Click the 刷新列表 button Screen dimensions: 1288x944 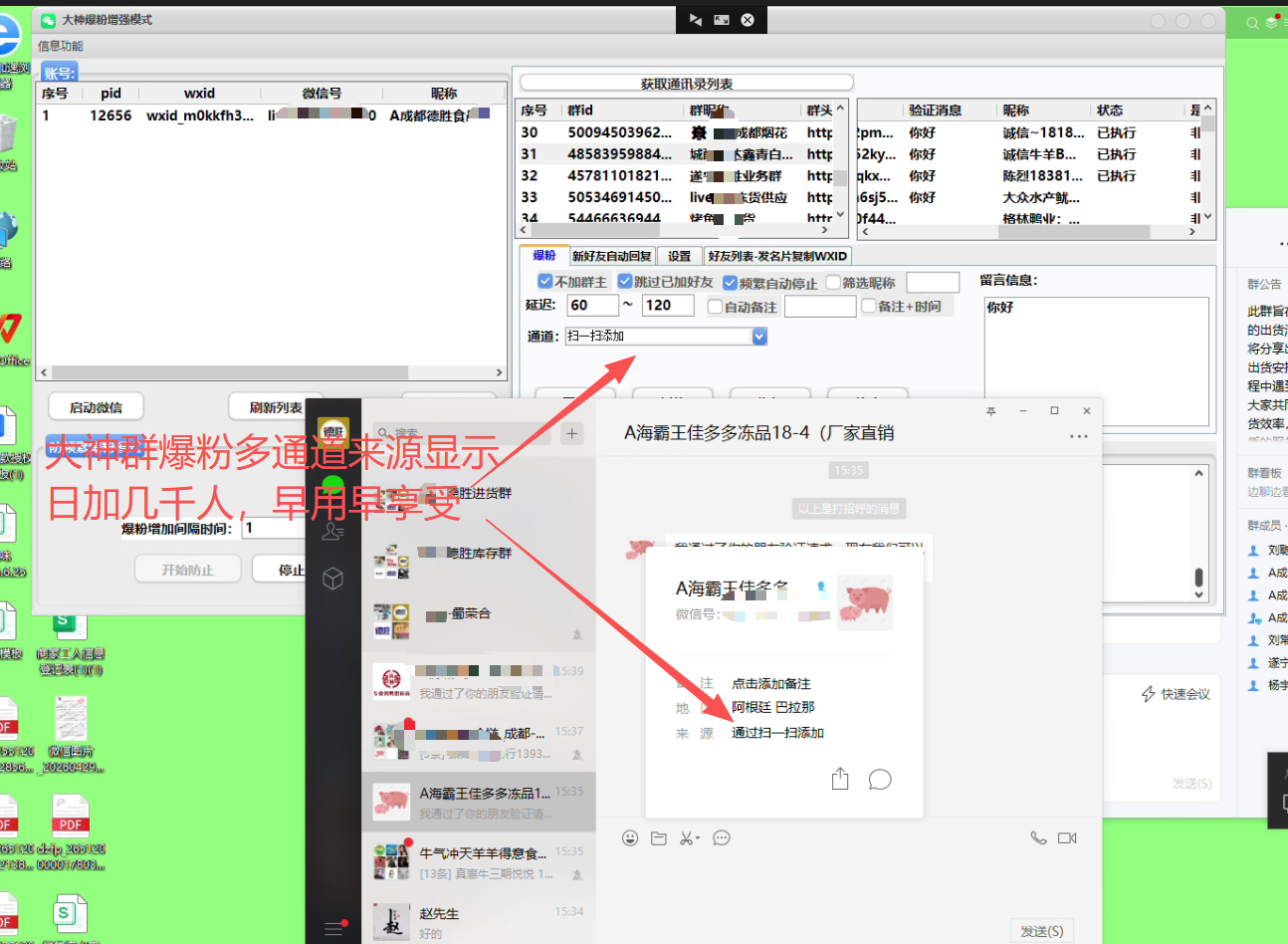[276, 407]
